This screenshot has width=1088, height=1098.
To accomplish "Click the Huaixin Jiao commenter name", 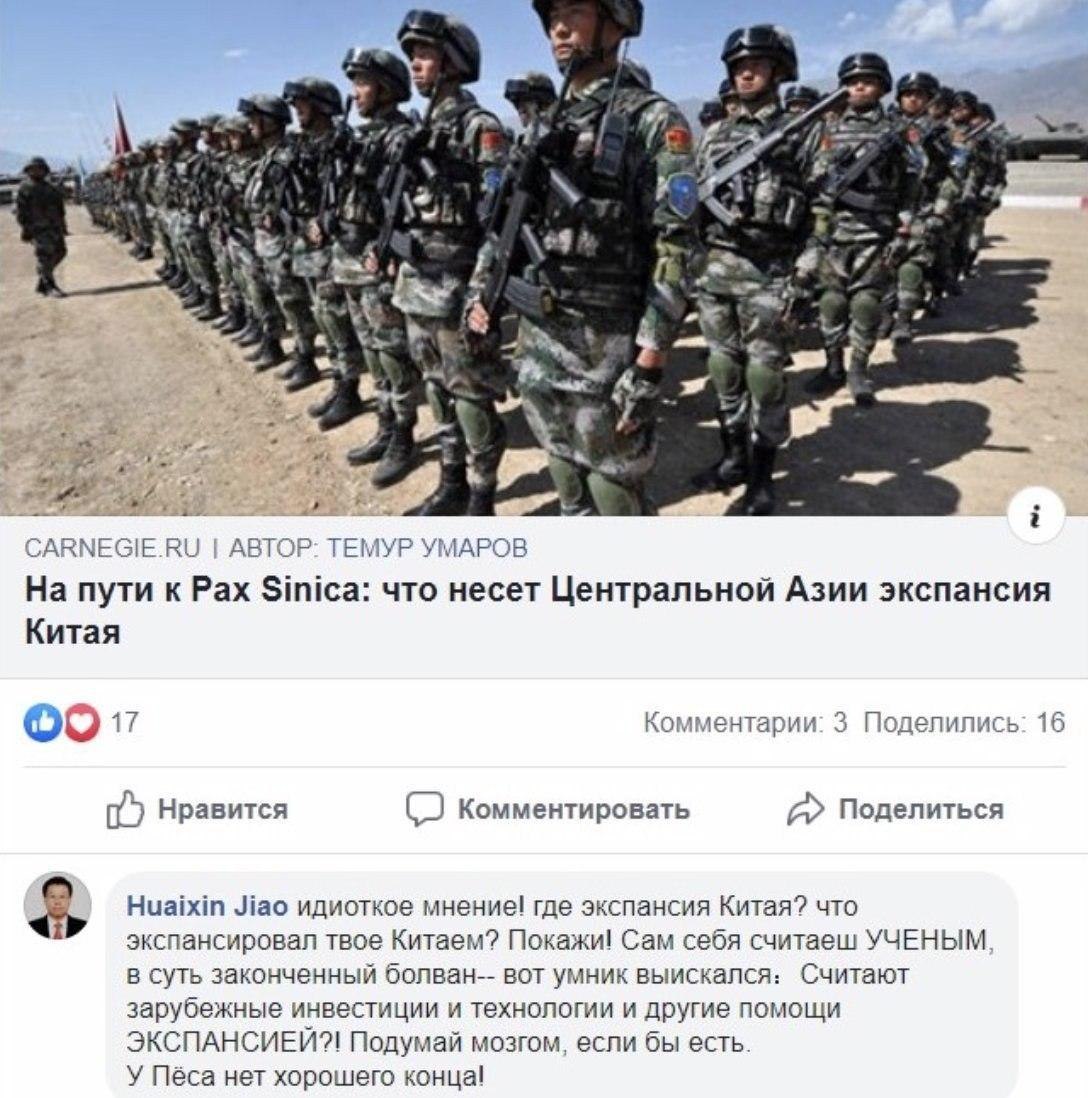I will (207, 906).
